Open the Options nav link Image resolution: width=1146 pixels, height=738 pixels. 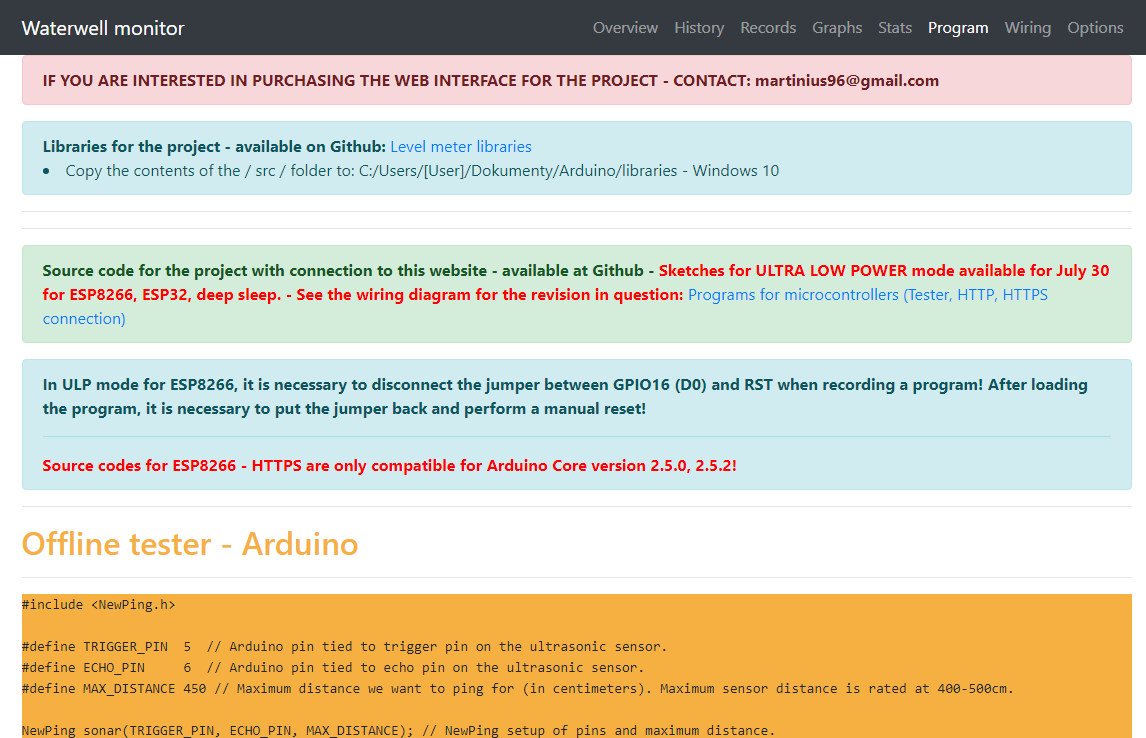click(1095, 28)
